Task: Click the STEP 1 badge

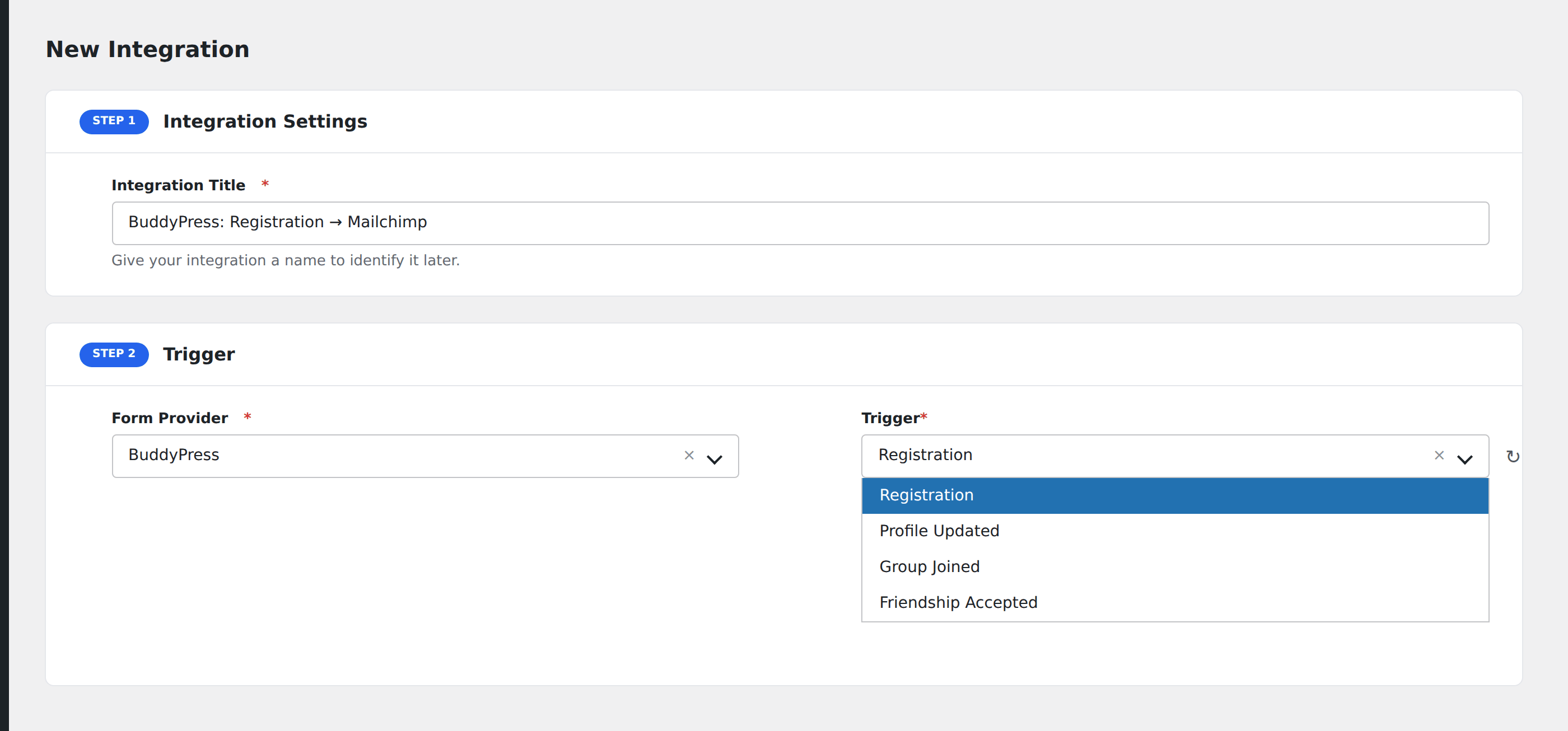Action: 114,121
